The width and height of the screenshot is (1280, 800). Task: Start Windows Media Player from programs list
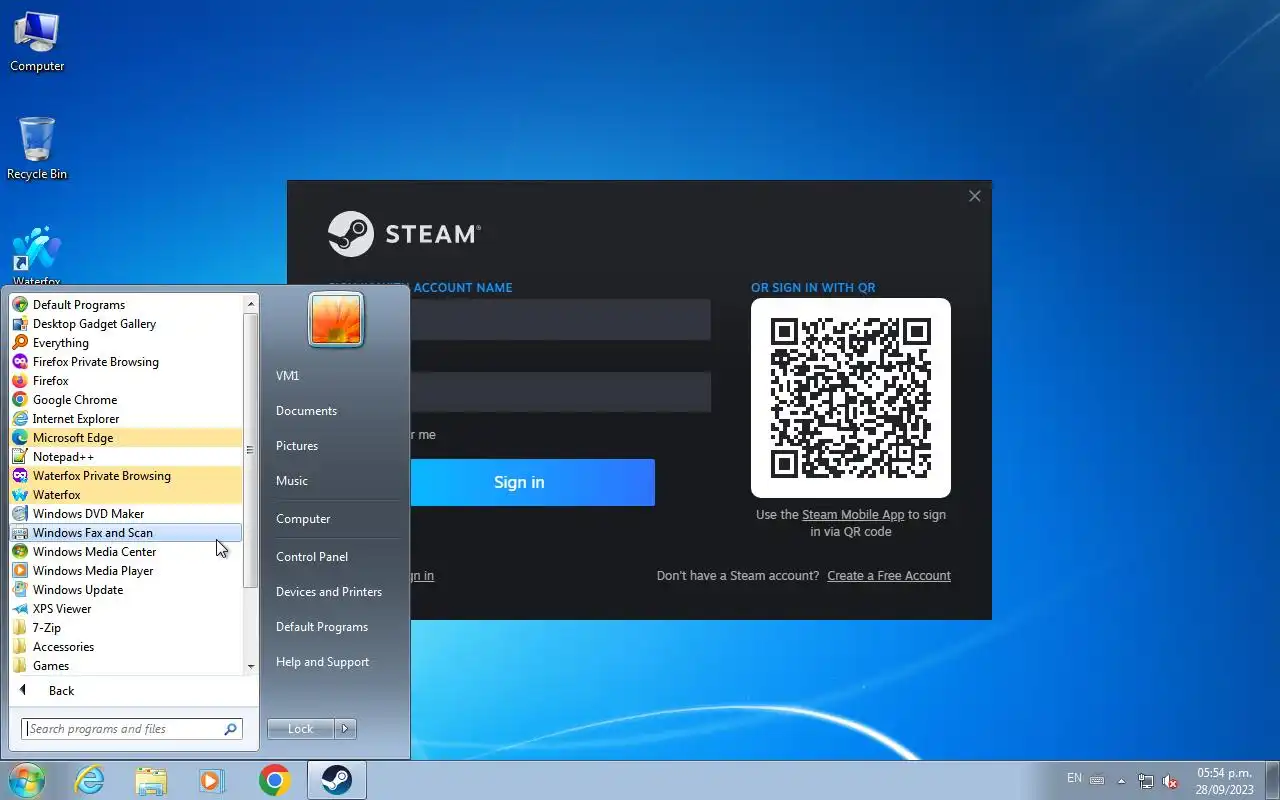coord(126,571)
